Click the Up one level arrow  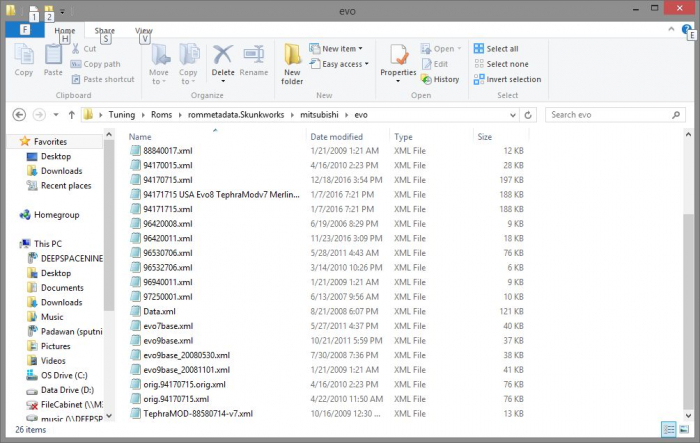(72, 115)
